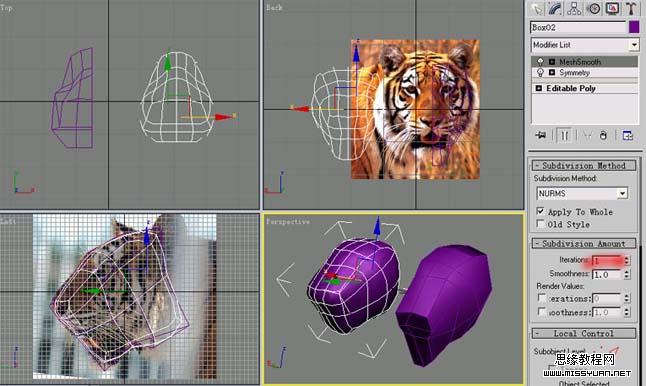Open the Utilities hammer tab

pyautogui.click(x=631, y=8)
